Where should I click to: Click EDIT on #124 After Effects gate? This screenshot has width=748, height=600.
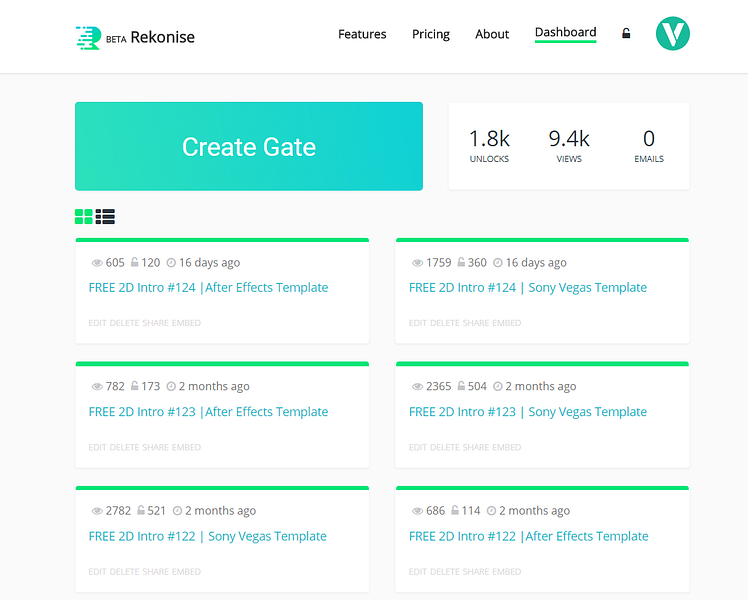[x=97, y=323]
